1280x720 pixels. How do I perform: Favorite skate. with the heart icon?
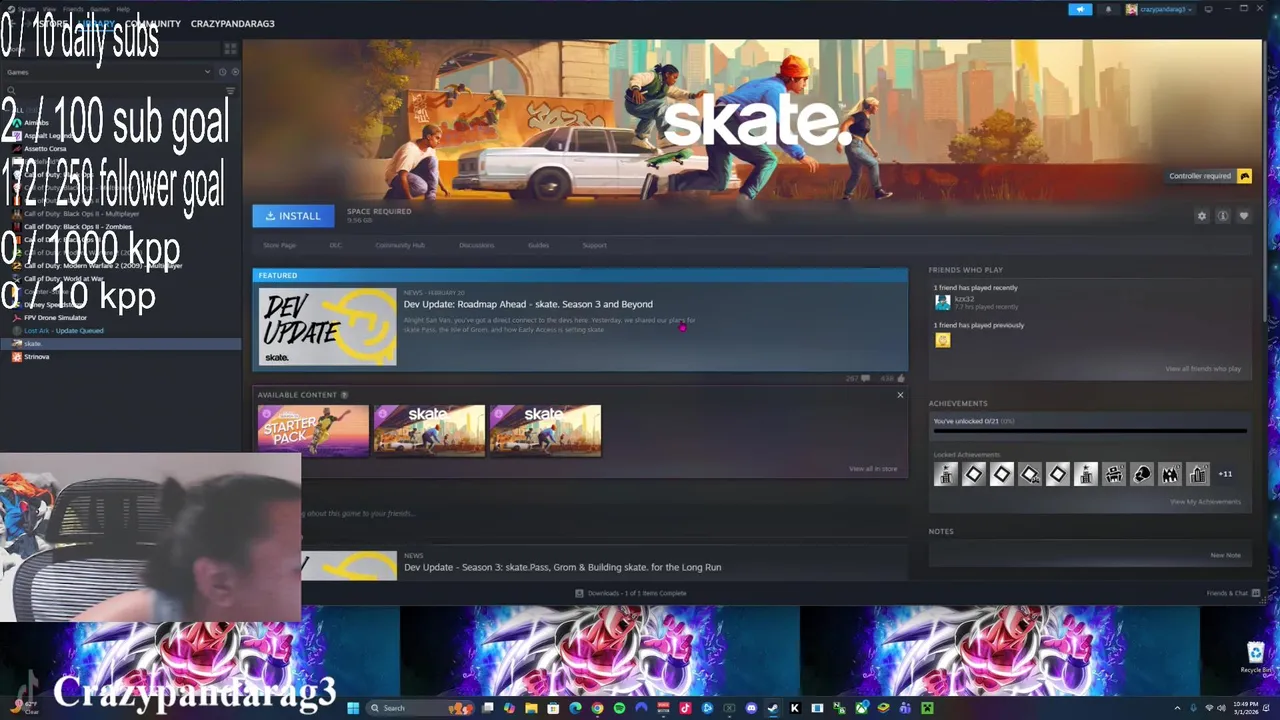click(1244, 216)
